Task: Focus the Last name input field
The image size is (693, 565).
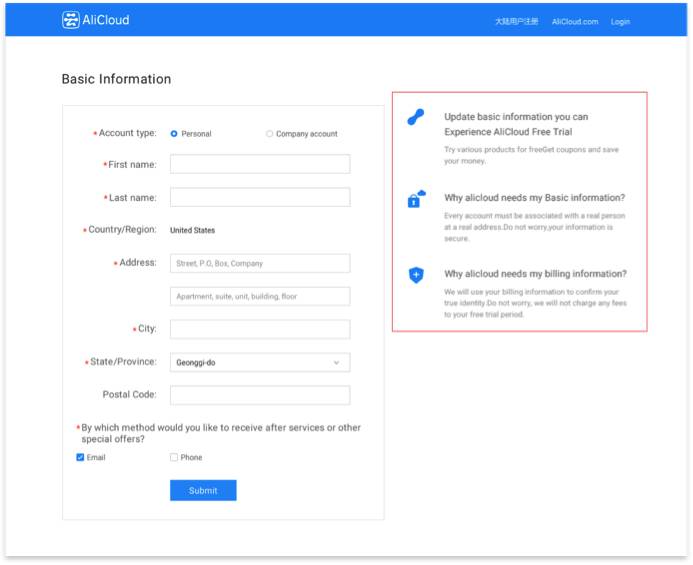Action: click(260, 197)
